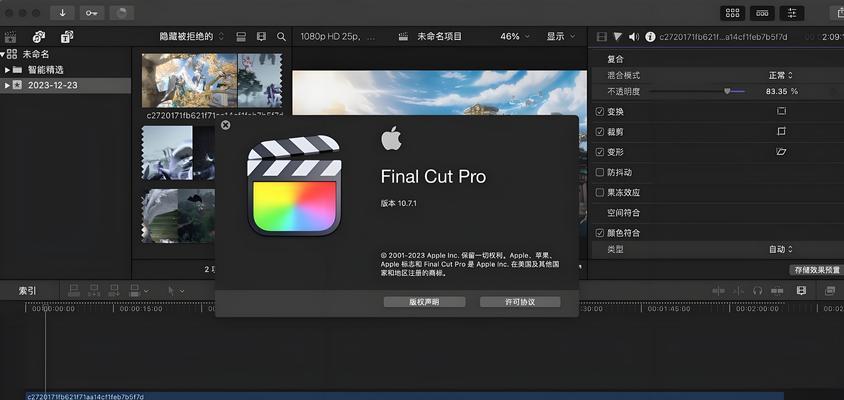Click the 存储效果预置 save effects preset button
The width and height of the screenshot is (844, 400).
pos(816,270)
